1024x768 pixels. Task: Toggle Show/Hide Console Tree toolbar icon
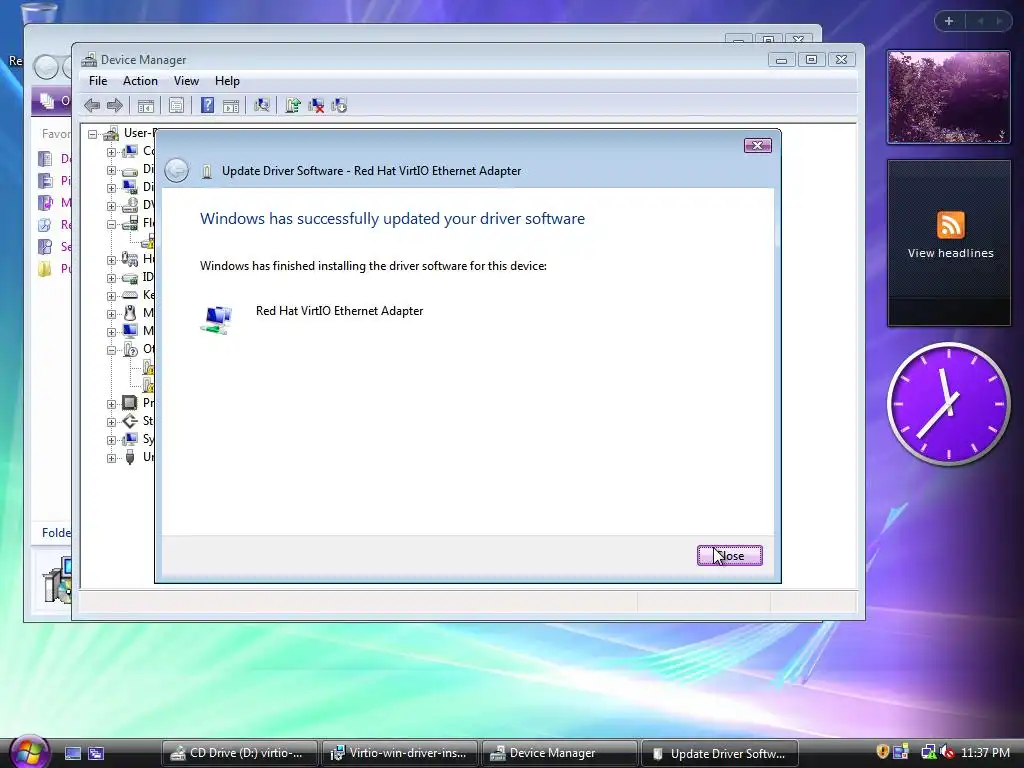click(x=146, y=106)
